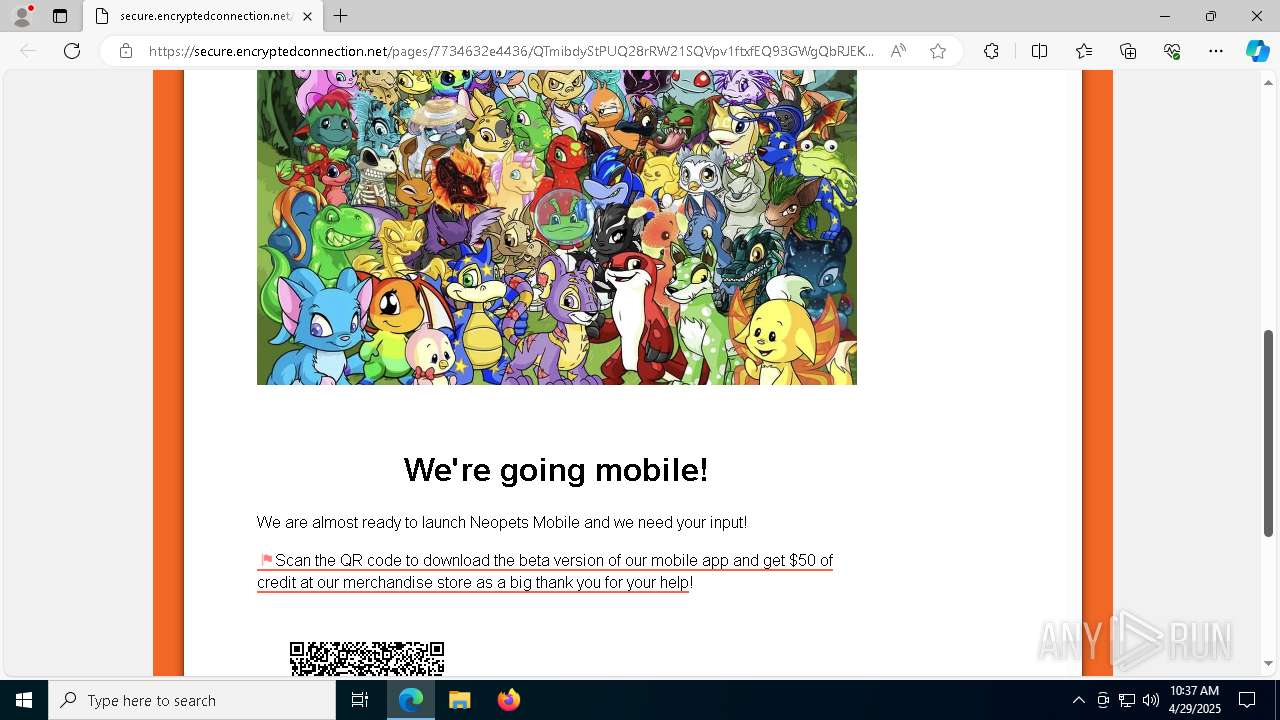Viewport: 1280px width, 720px height.
Task: Click the Neopets Mobile launch sentence
Action: coord(502,522)
